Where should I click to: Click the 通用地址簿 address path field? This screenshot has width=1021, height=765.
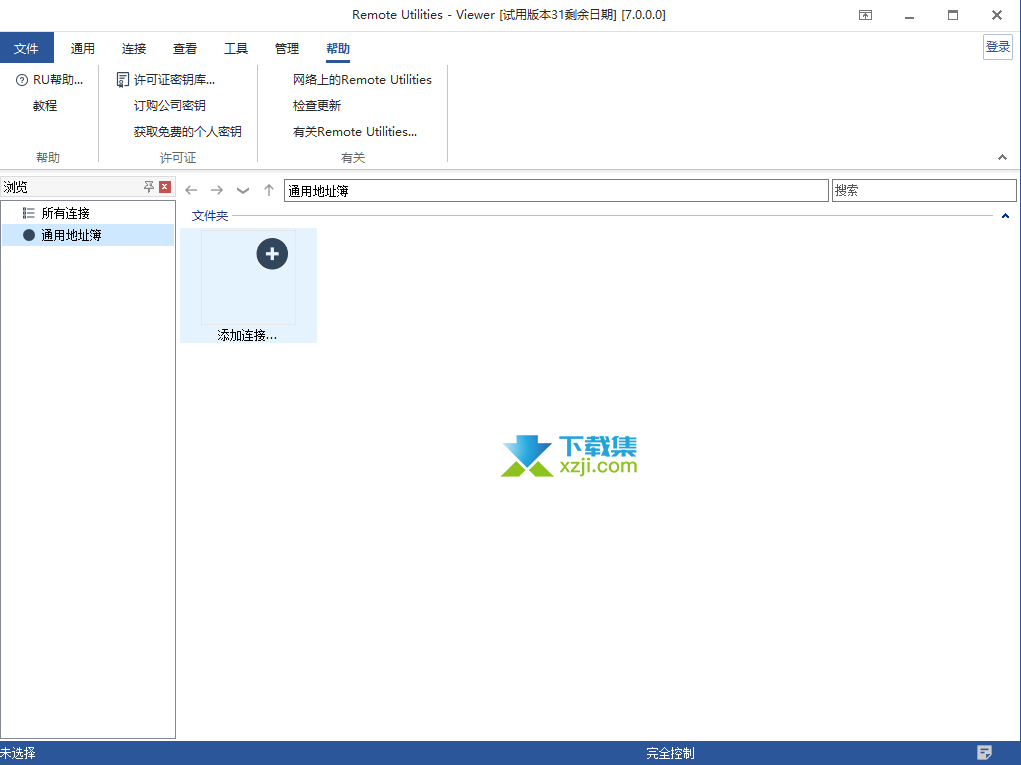[x=556, y=191]
